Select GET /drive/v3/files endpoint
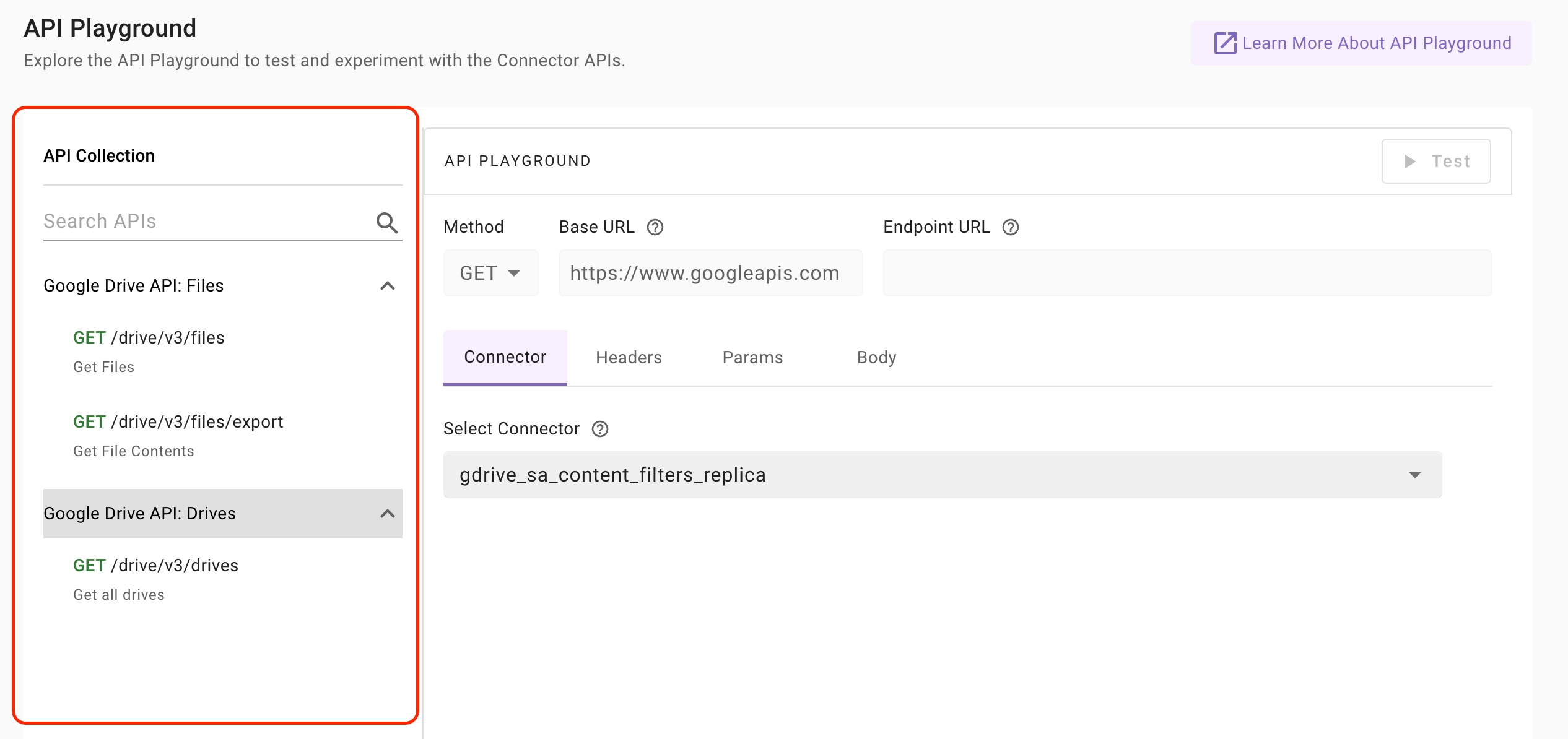This screenshot has width=1568, height=739. point(149,338)
